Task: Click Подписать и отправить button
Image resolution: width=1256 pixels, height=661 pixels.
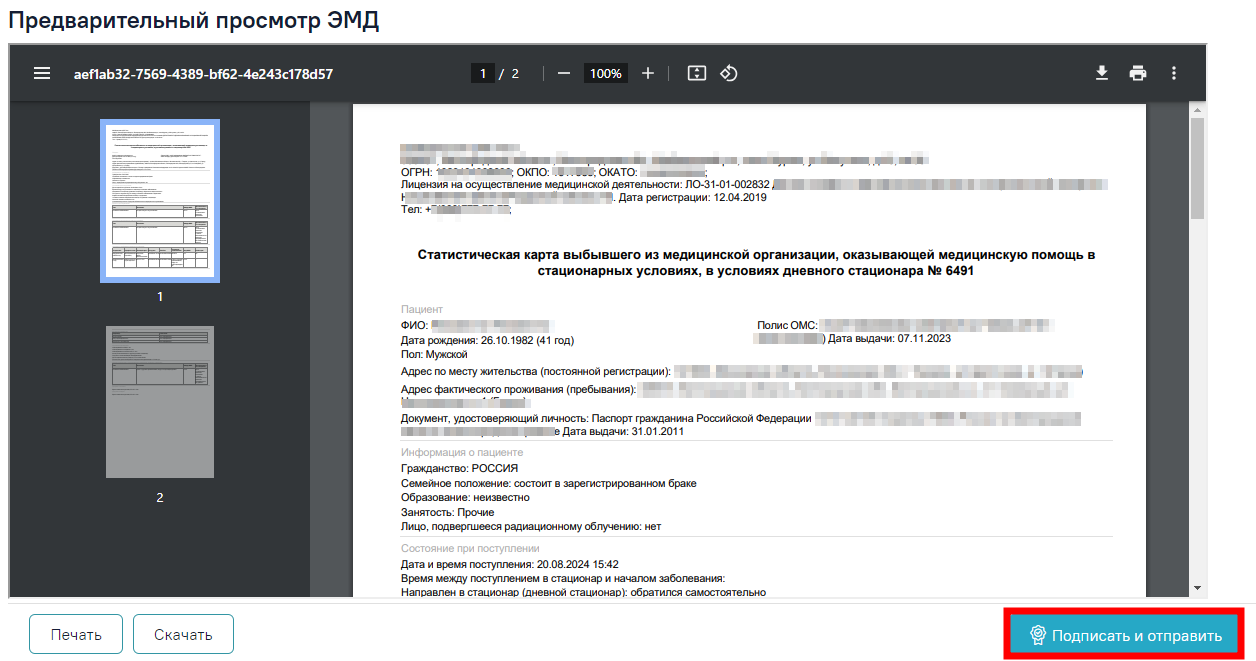Action: pos(1125,635)
